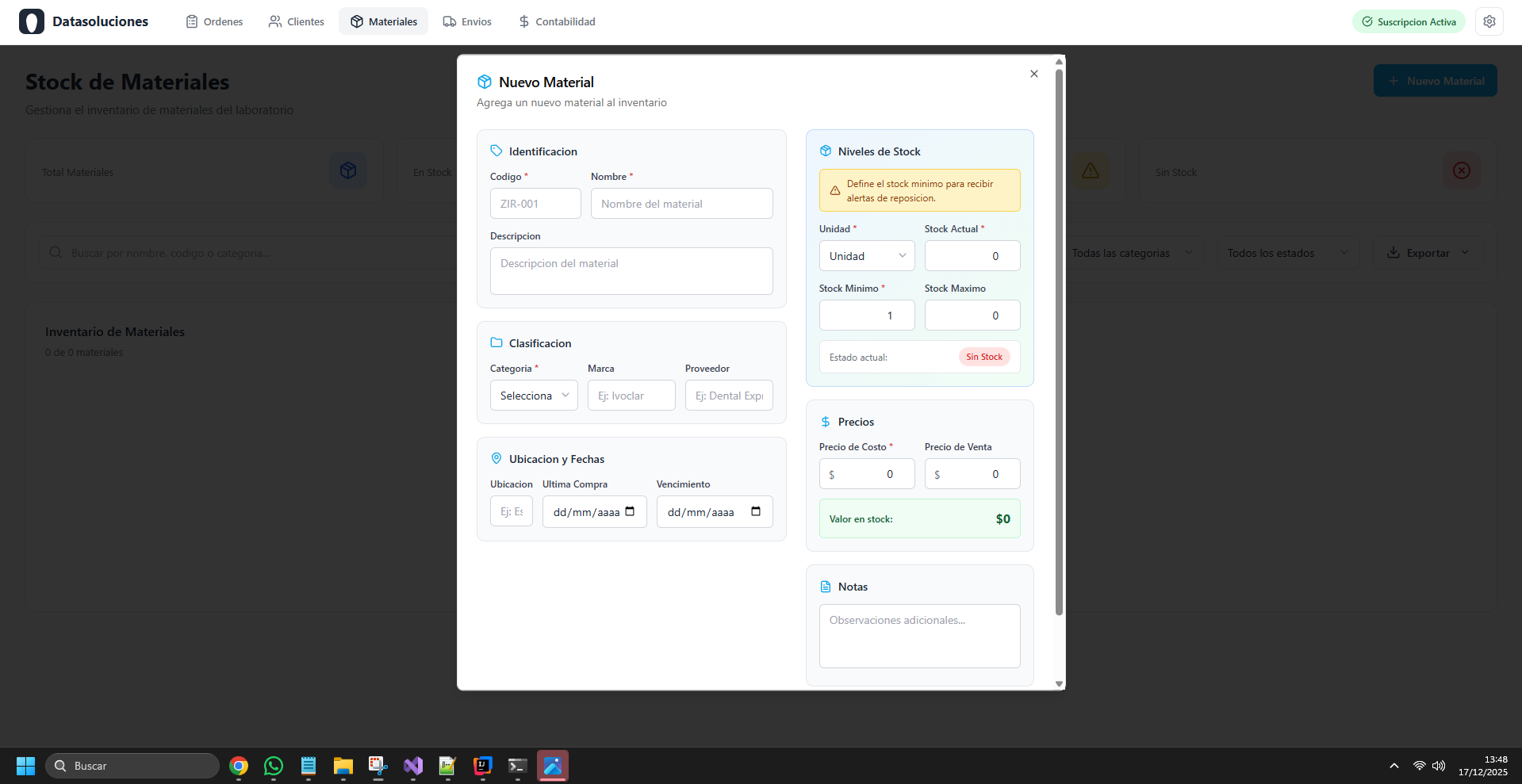Click the Niveles de Stock cube icon
This screenshot has height=784, width=1522.
click(826, 151)
